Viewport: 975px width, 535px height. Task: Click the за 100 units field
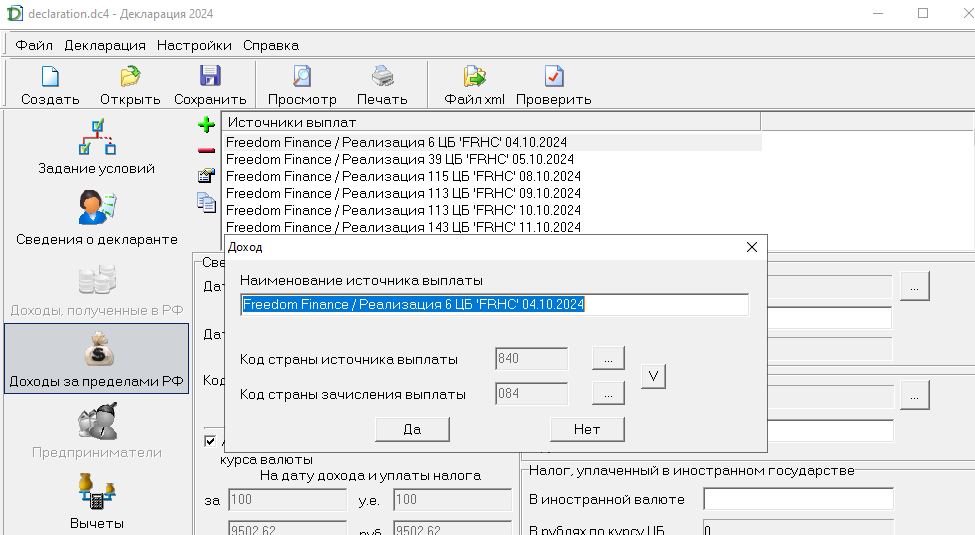(x=287, y=500)
